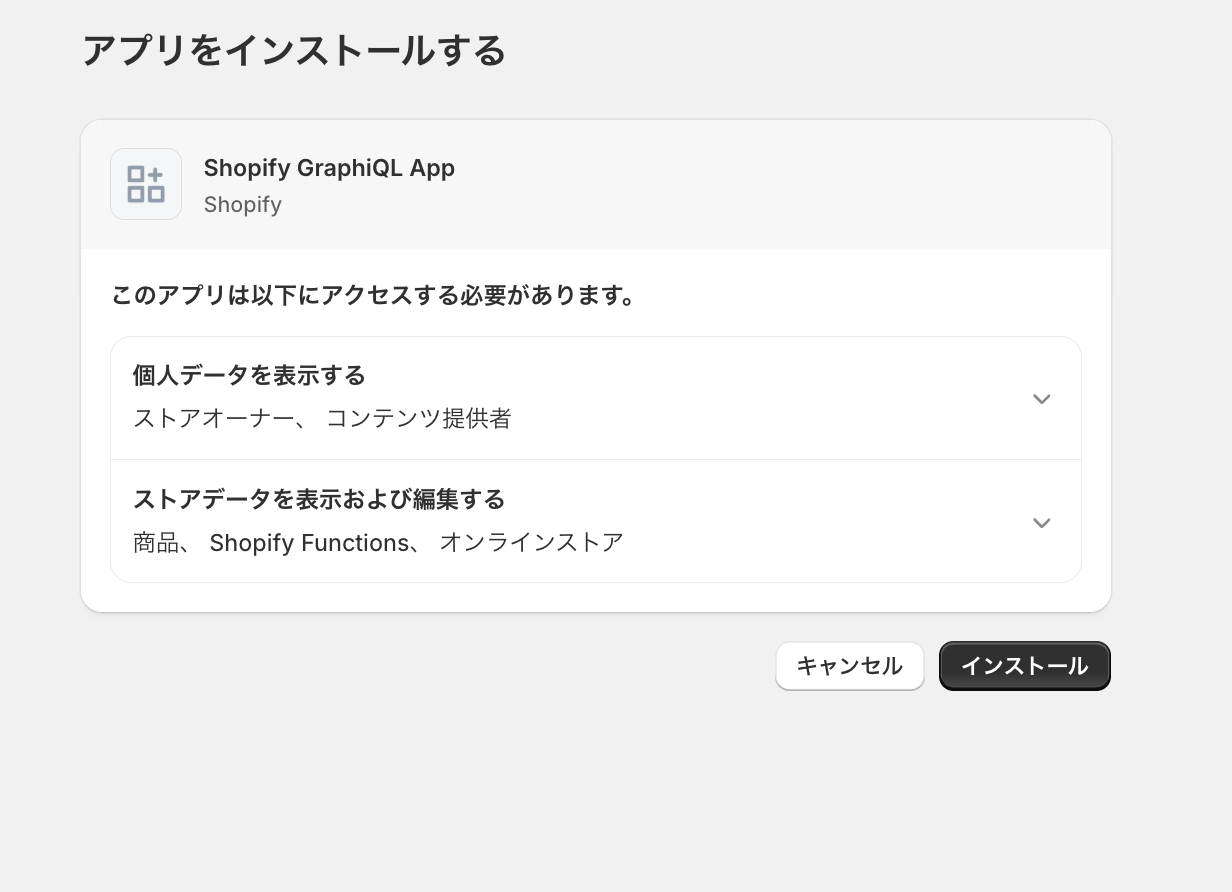Image resolution: width=1232 pixels, height=892 pixels.
Task: Click the Shopify developer name under app title
Action: pyautogui.click(x=243, y=205)
